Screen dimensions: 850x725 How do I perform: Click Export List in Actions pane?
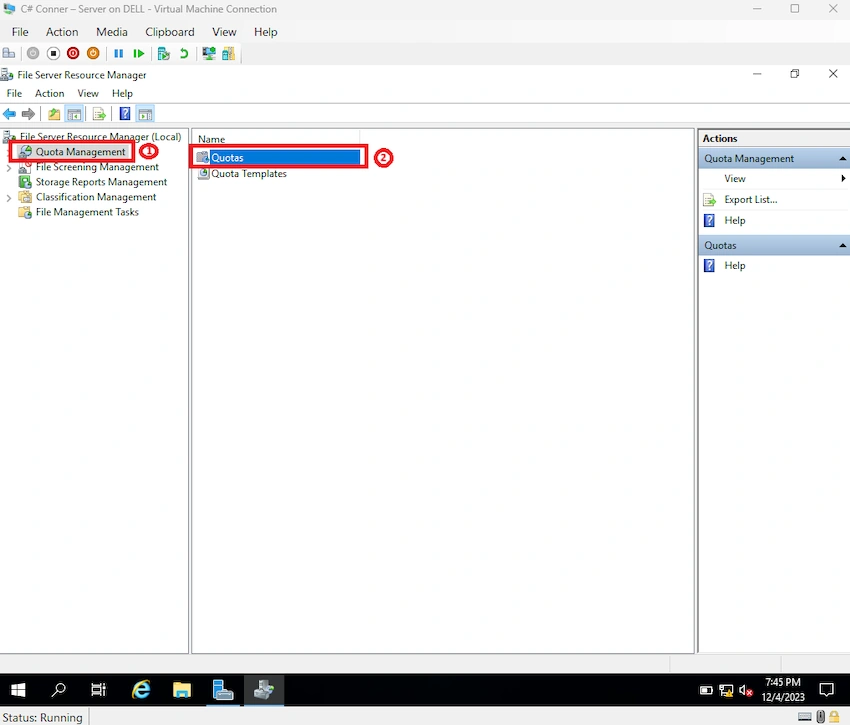click(x=750, y=200)
